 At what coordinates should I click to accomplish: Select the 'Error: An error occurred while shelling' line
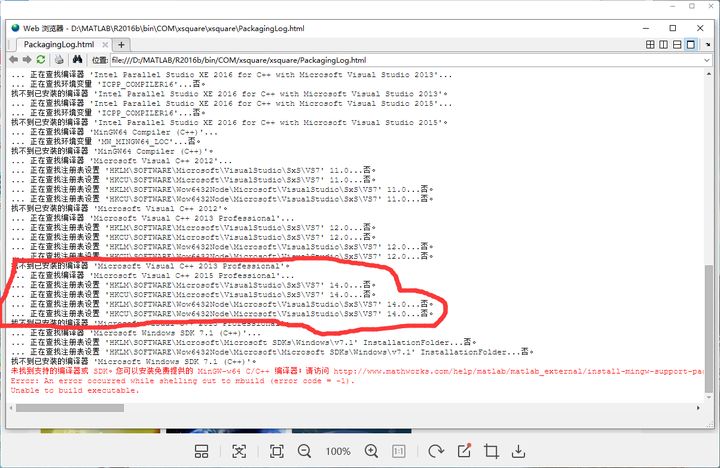click(183, 381)
